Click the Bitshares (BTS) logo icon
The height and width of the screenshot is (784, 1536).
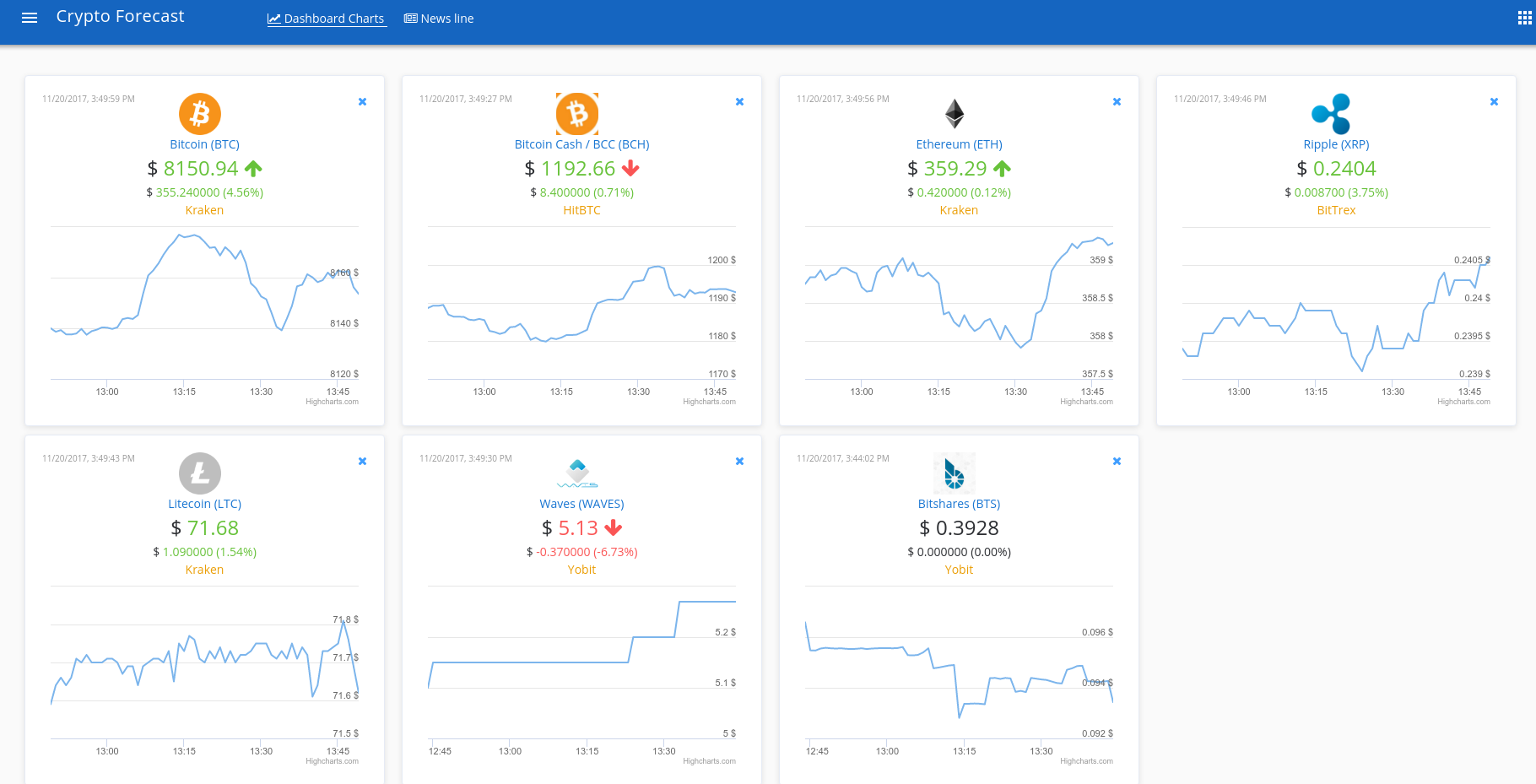[x=955, y=473]
